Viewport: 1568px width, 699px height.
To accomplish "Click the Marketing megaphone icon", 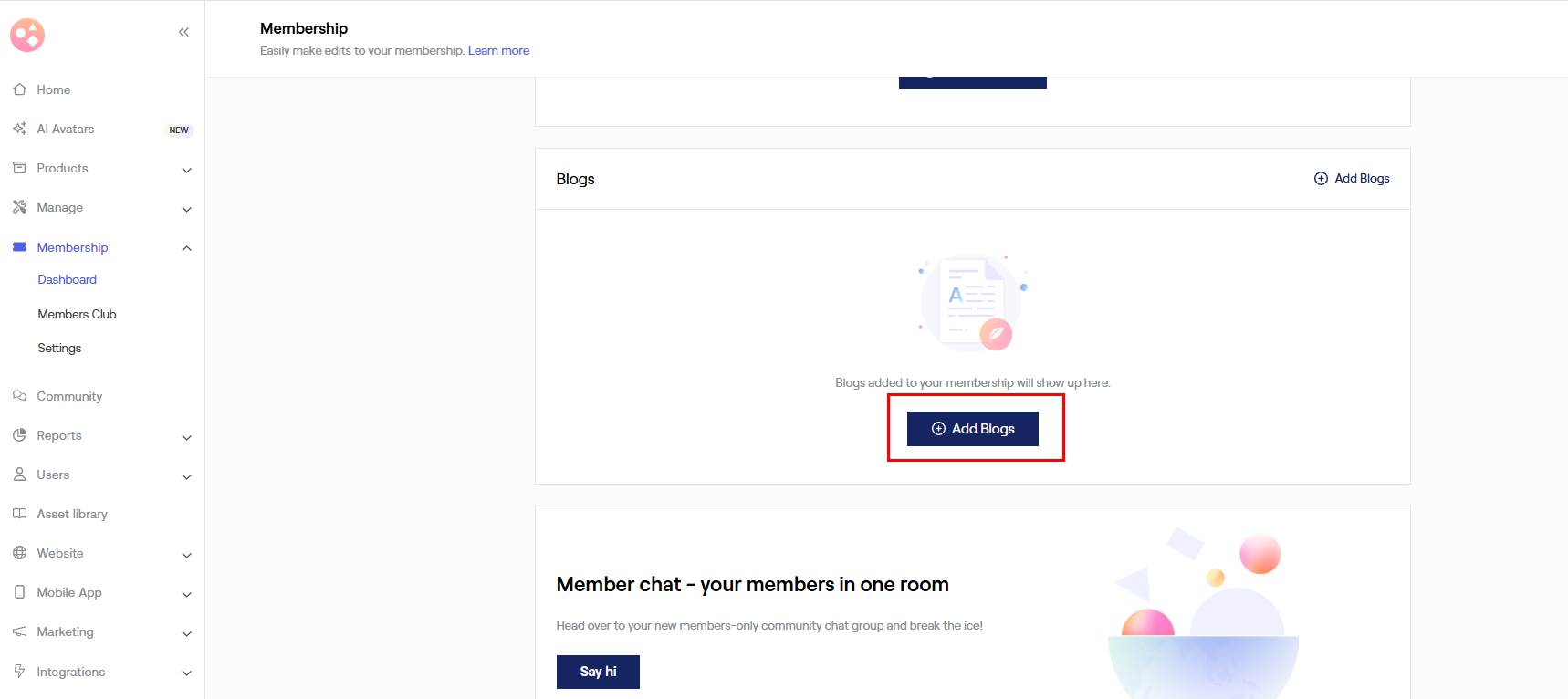I will [19, 631].
